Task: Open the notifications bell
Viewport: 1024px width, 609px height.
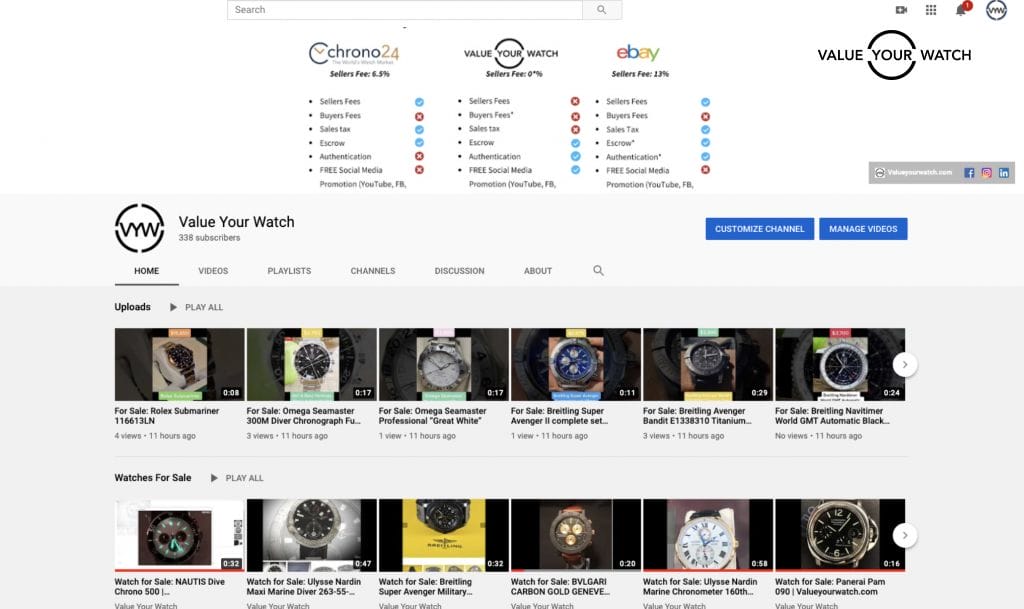Action: pyautogui.click(x=961, y=10)
